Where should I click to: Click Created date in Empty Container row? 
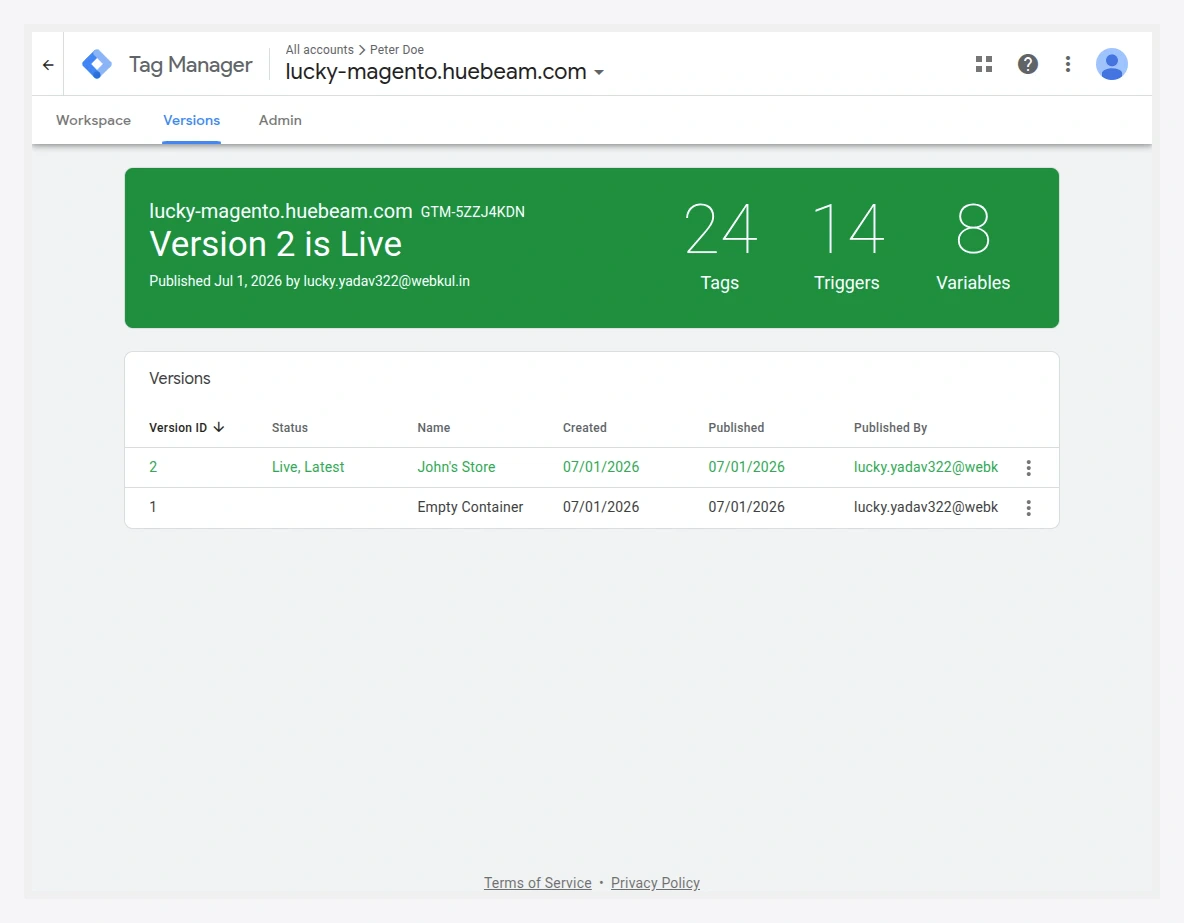[601, 507]
